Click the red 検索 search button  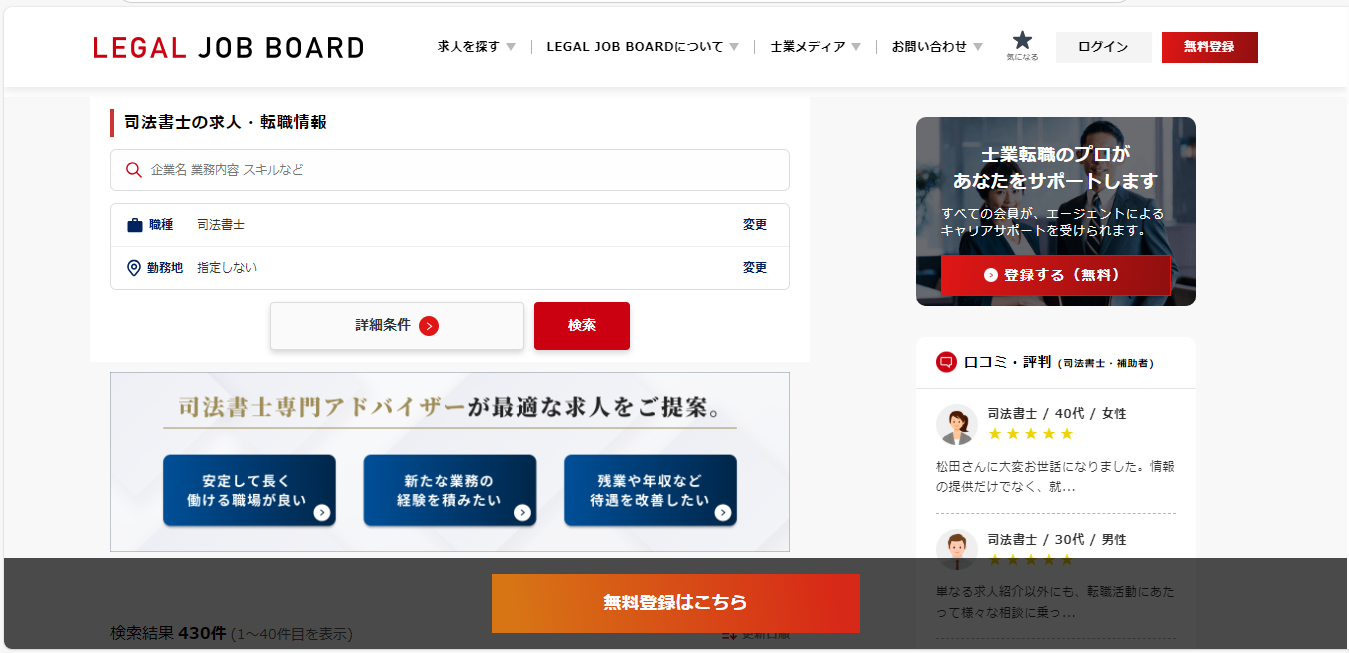(x=581, y=326)
